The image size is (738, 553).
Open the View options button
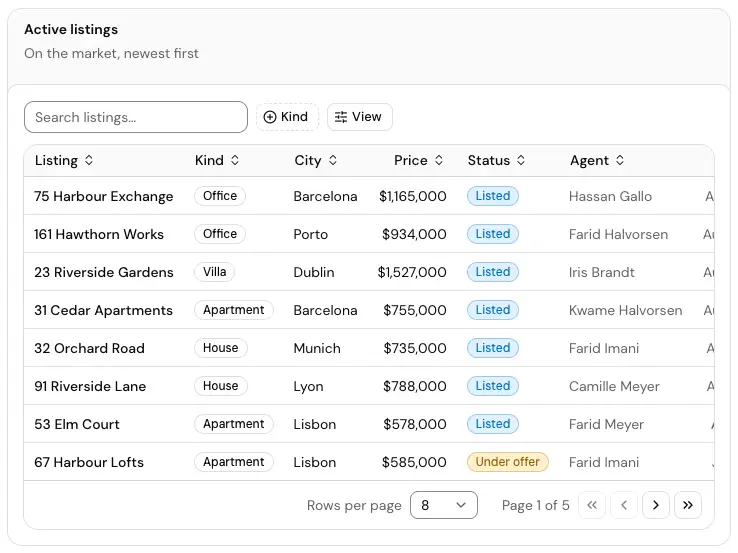tap(360, 117)
